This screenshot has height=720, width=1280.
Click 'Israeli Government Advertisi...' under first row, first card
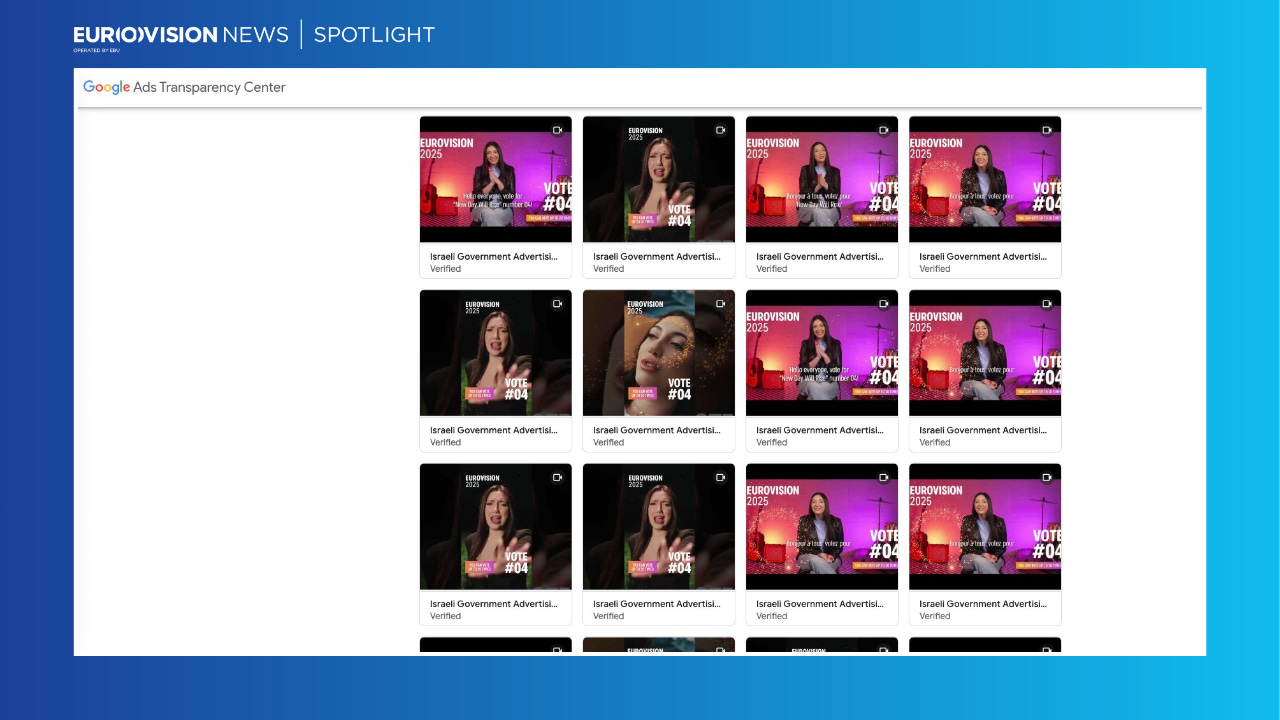point(494,257)
